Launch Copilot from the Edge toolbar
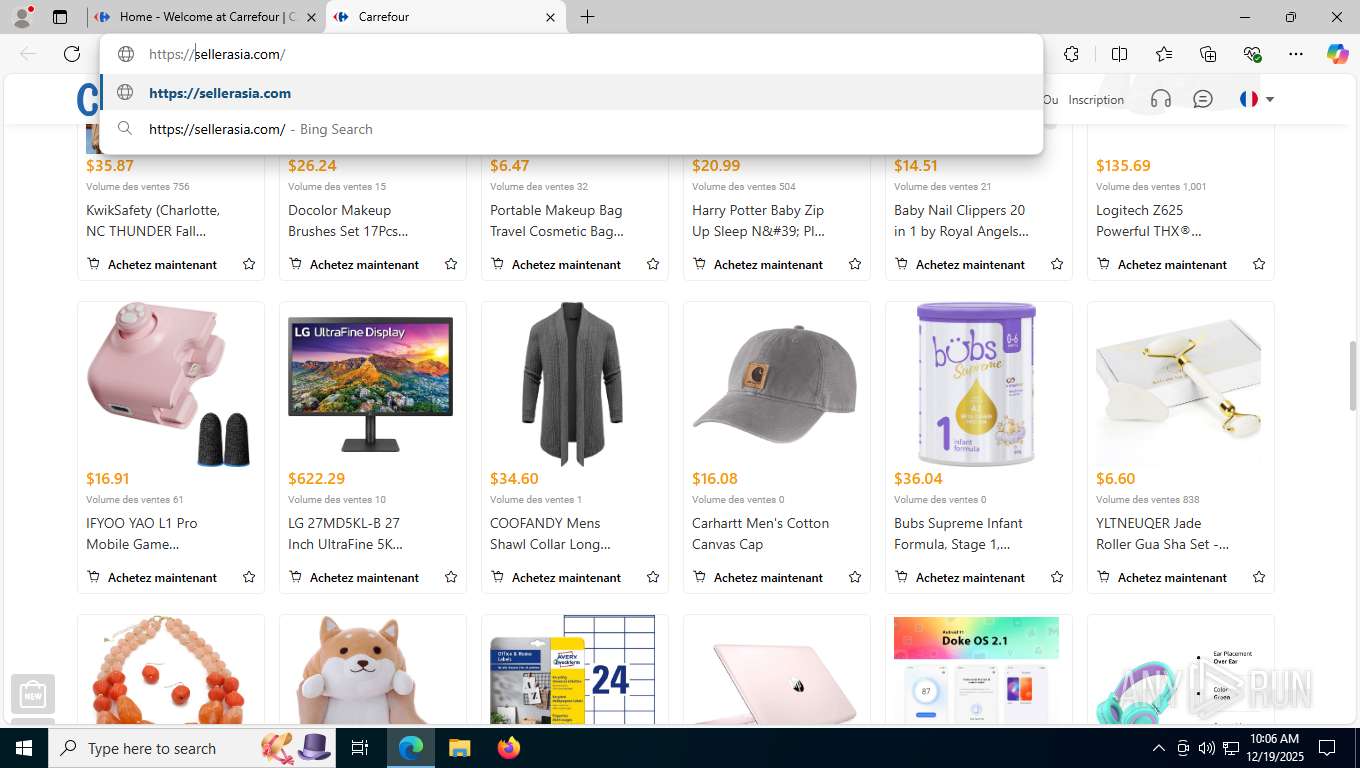The width and height of the screenshot is (1360, 768). point(1337,54)
